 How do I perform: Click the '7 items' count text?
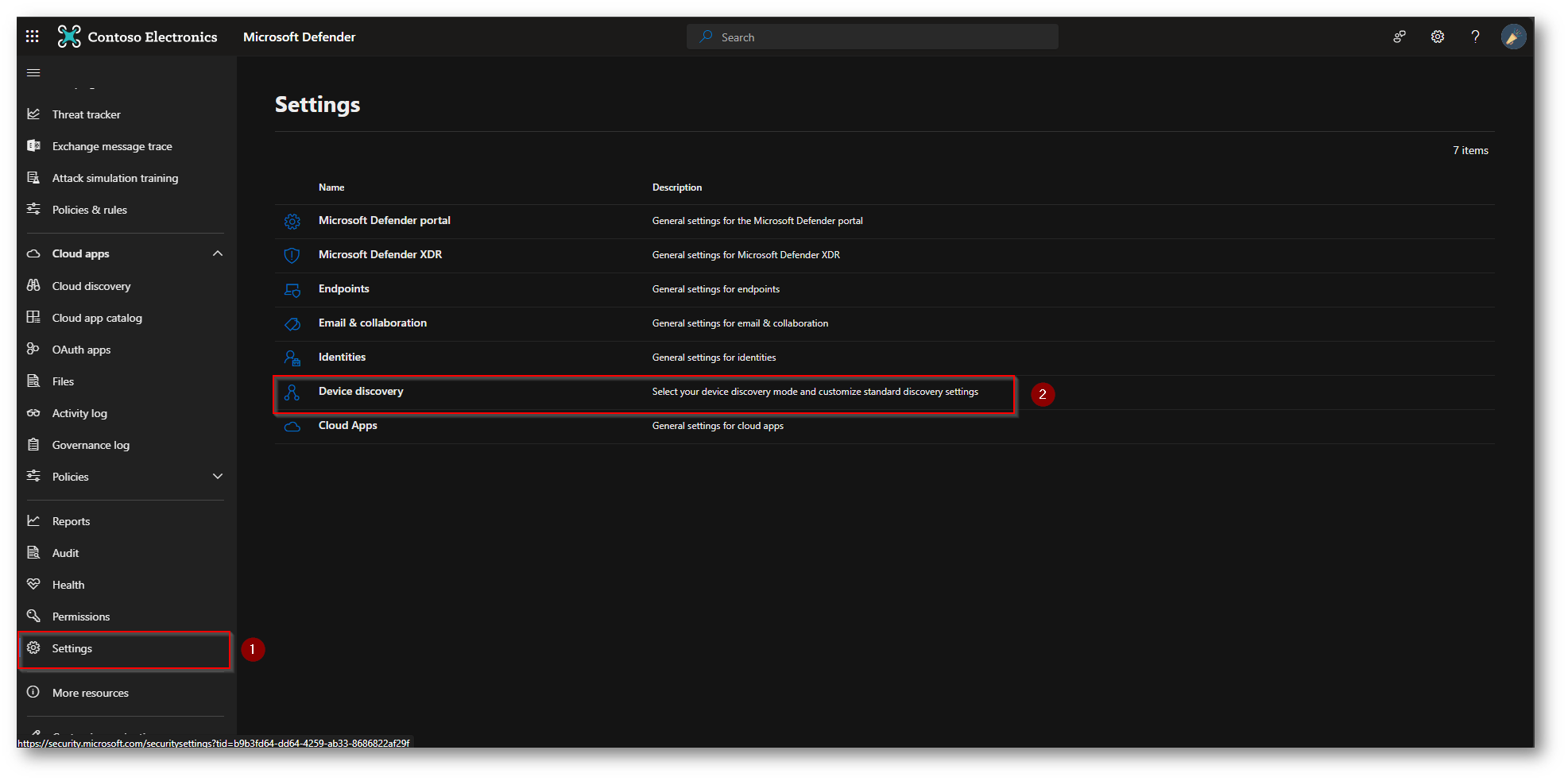point(1470,150)
